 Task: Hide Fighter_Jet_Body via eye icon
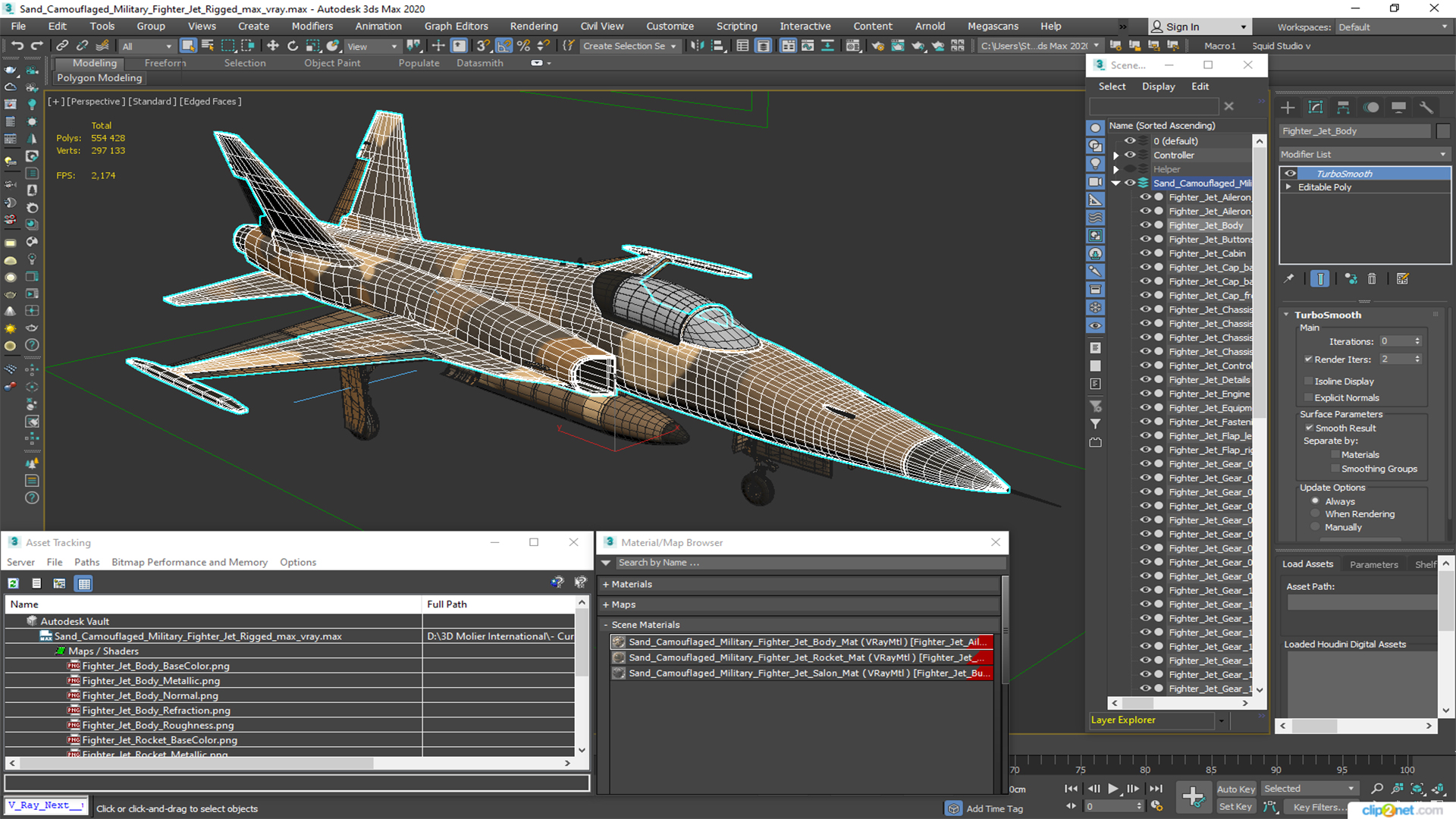[x=1145, y=225]
